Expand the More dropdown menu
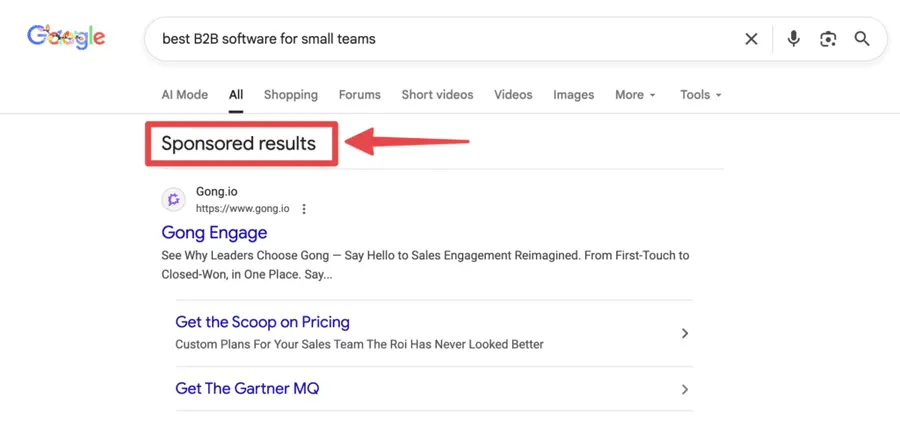This screenshot has height=443, width=900. point(635,95)
